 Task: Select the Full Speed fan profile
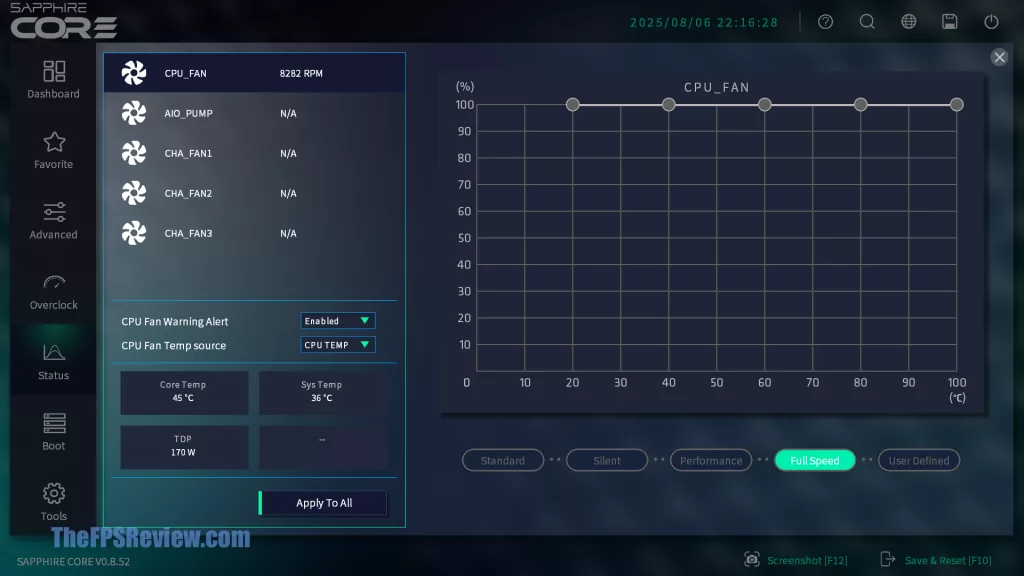click(814, 460)
